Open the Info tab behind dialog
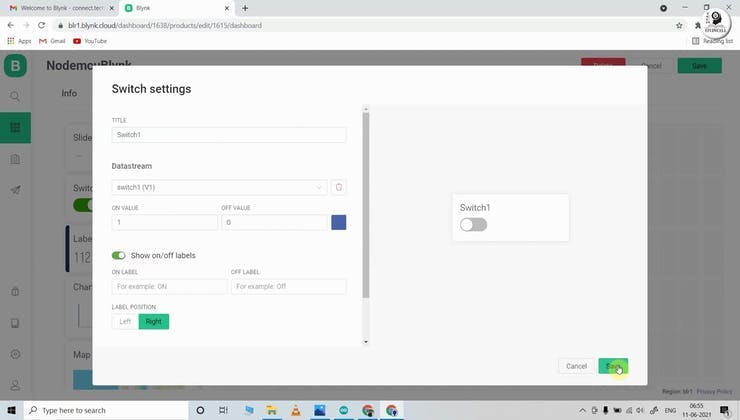Image resolution: width=740 pixels, height=420 pixels. tap(69, 93)
